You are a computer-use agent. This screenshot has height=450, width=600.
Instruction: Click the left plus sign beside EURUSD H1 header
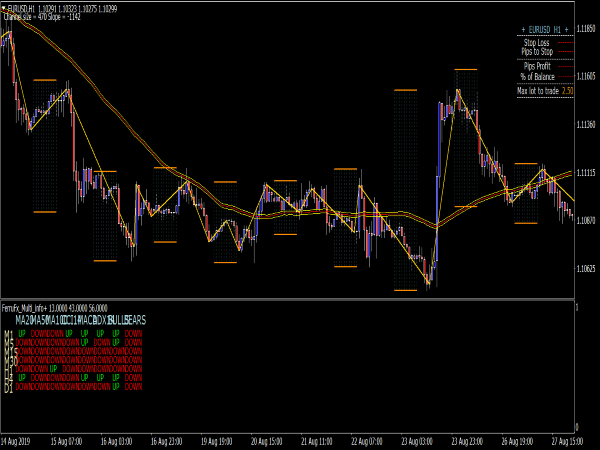click(523, 31)
